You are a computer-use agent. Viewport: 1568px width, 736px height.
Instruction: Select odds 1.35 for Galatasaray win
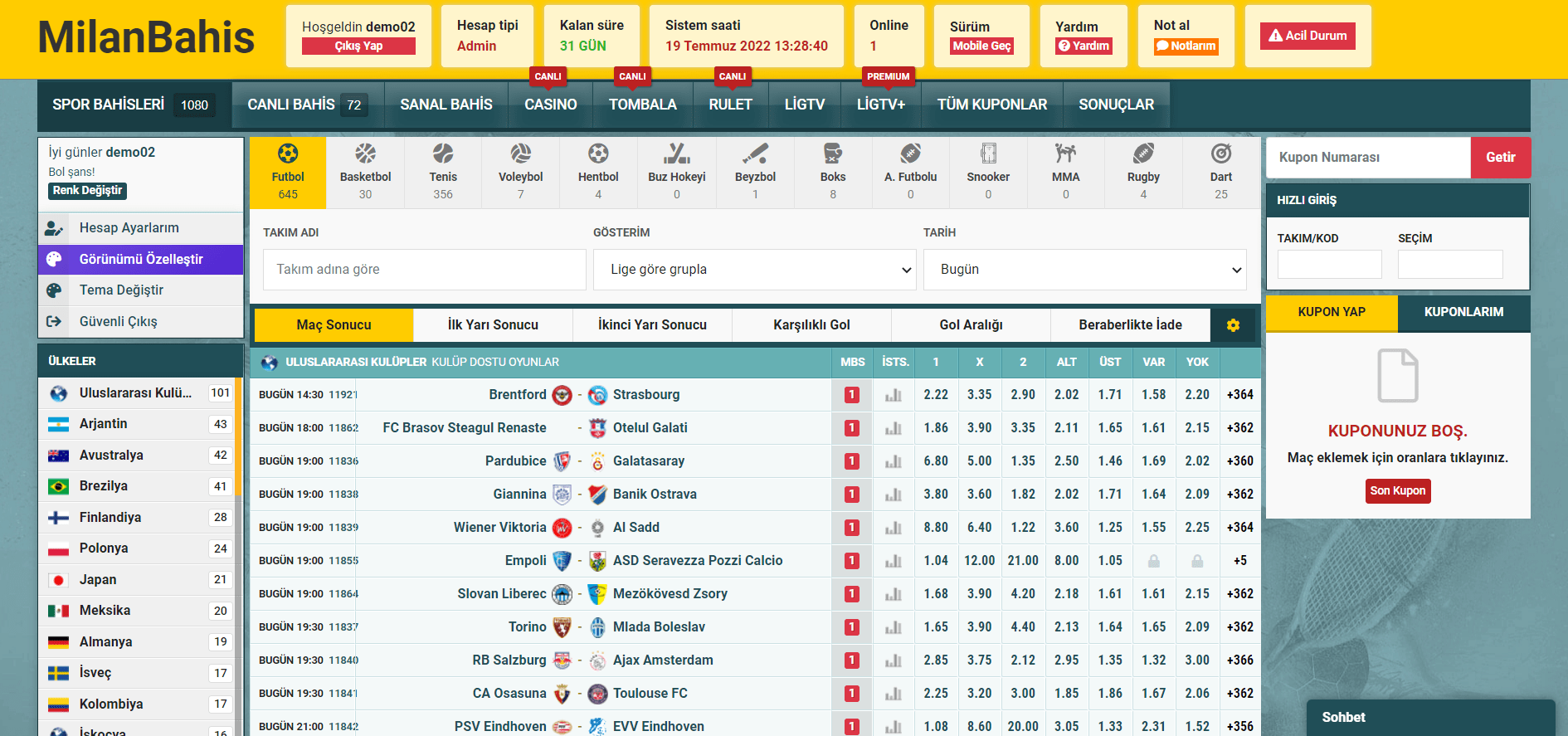(x=1023, y=461)
